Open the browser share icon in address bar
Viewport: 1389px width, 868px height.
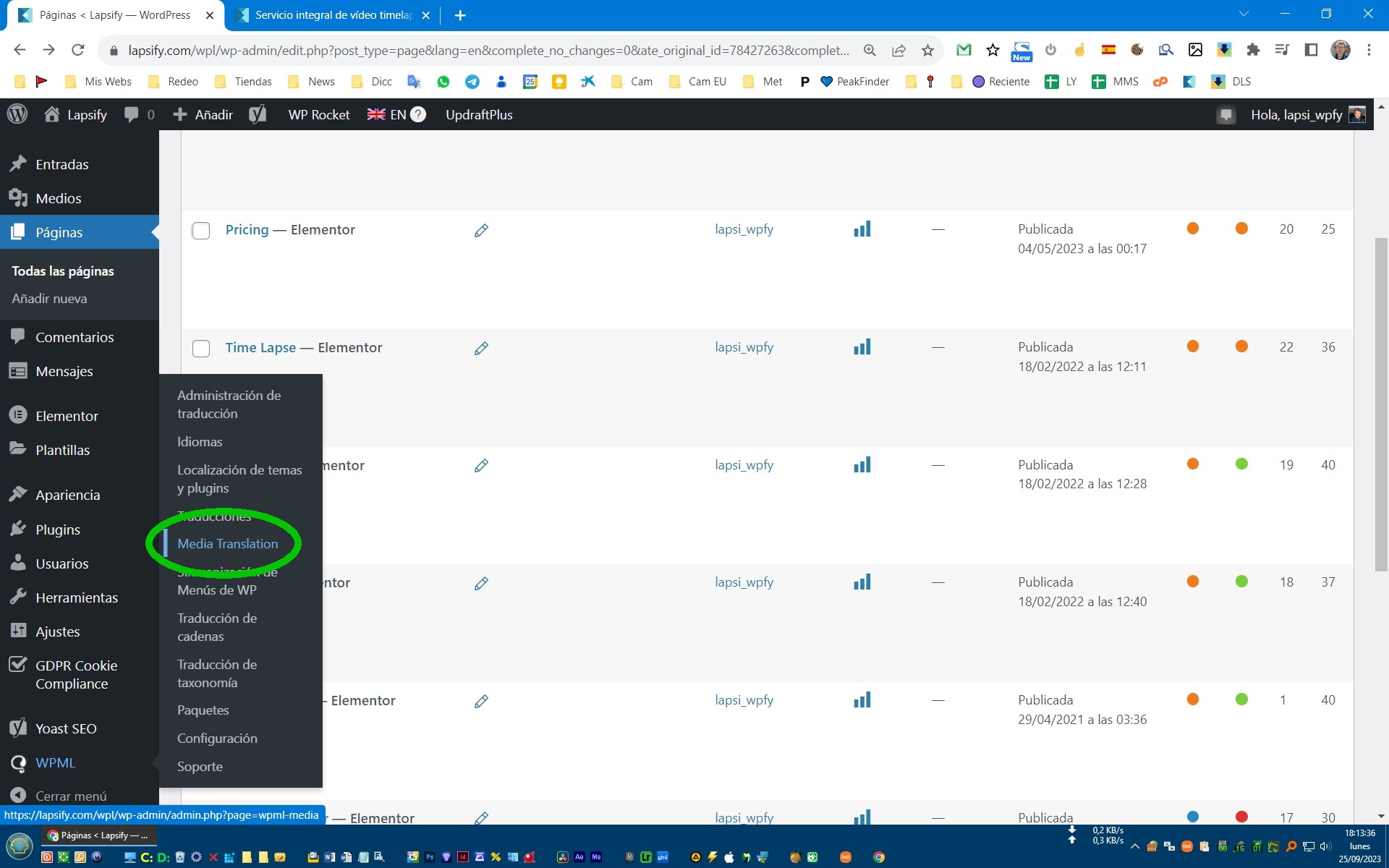click(899, 50)
